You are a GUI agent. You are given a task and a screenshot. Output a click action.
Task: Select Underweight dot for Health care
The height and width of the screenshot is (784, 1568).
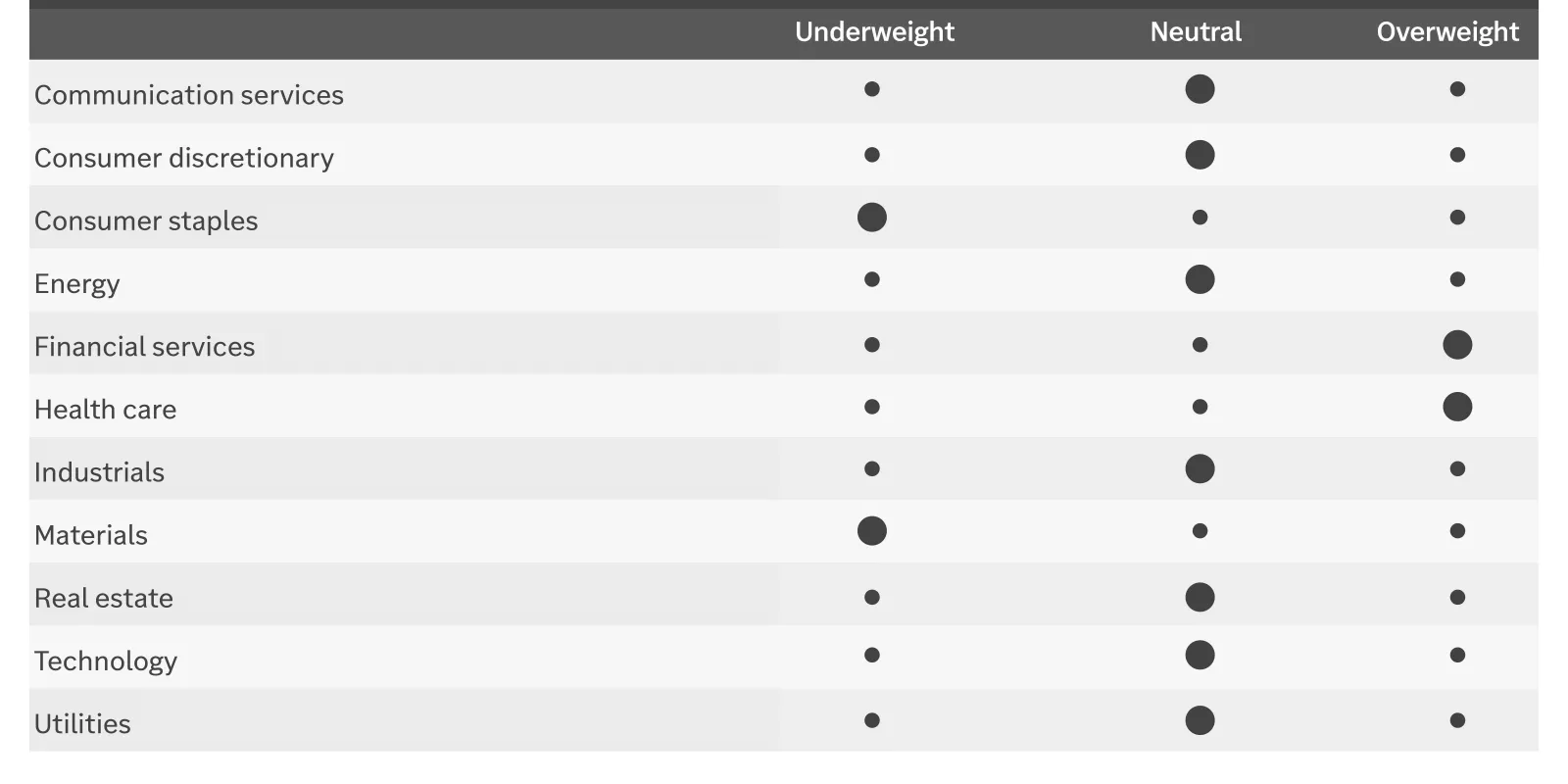[872, 407]
